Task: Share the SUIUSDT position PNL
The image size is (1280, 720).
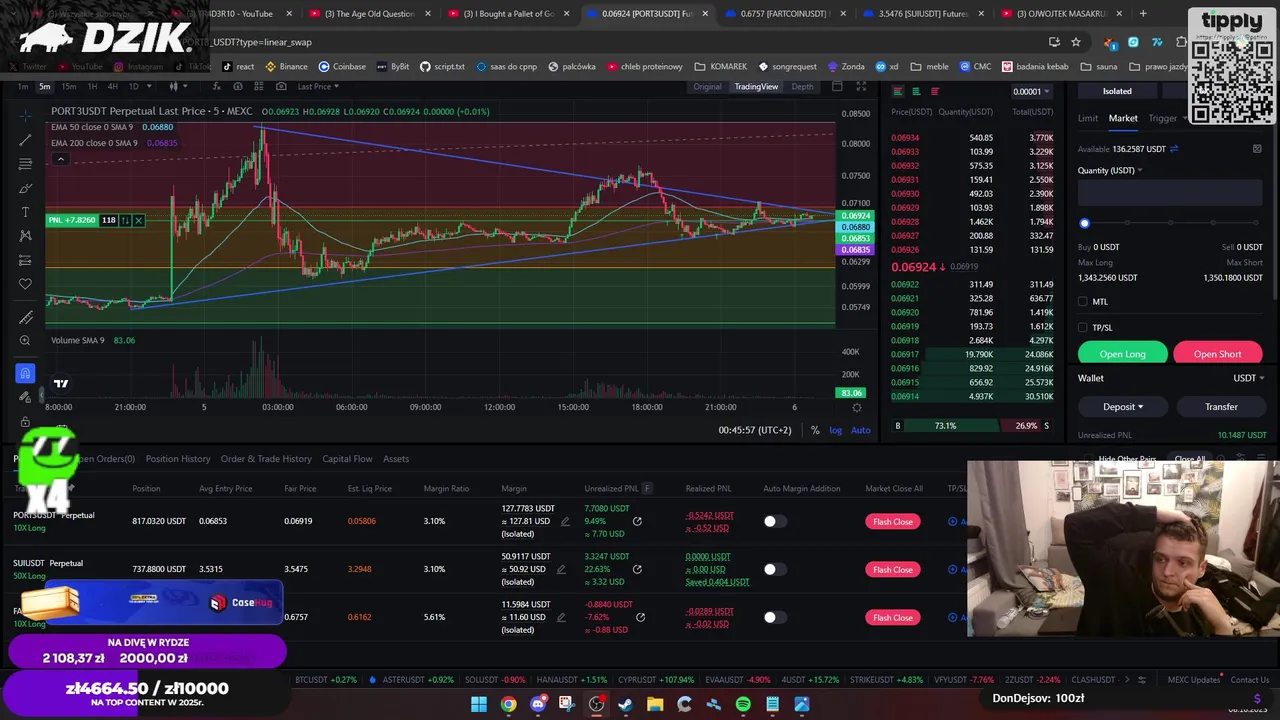Action: click(x=637, y=569)
